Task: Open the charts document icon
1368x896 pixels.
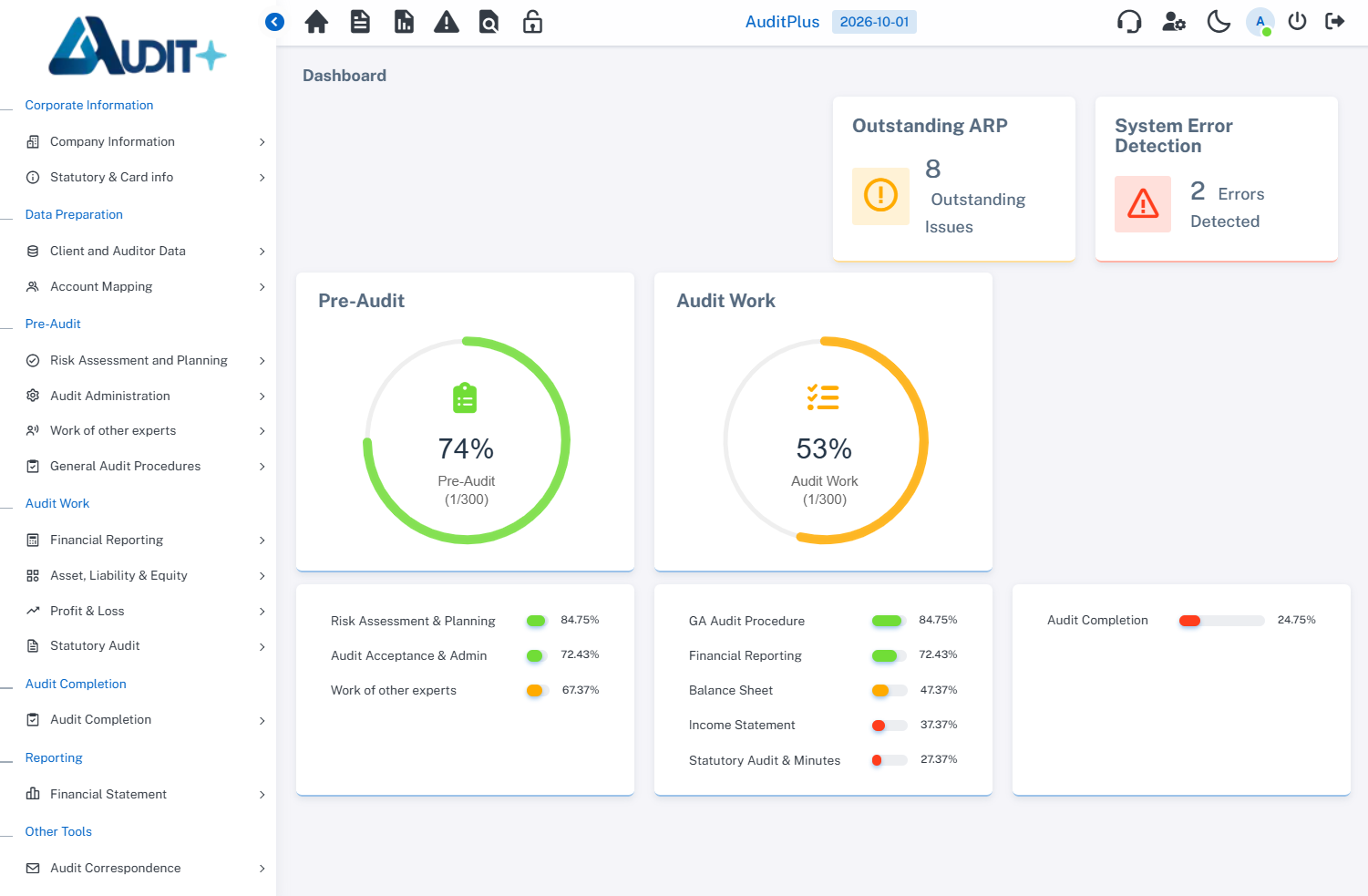Action: point(404,21)
